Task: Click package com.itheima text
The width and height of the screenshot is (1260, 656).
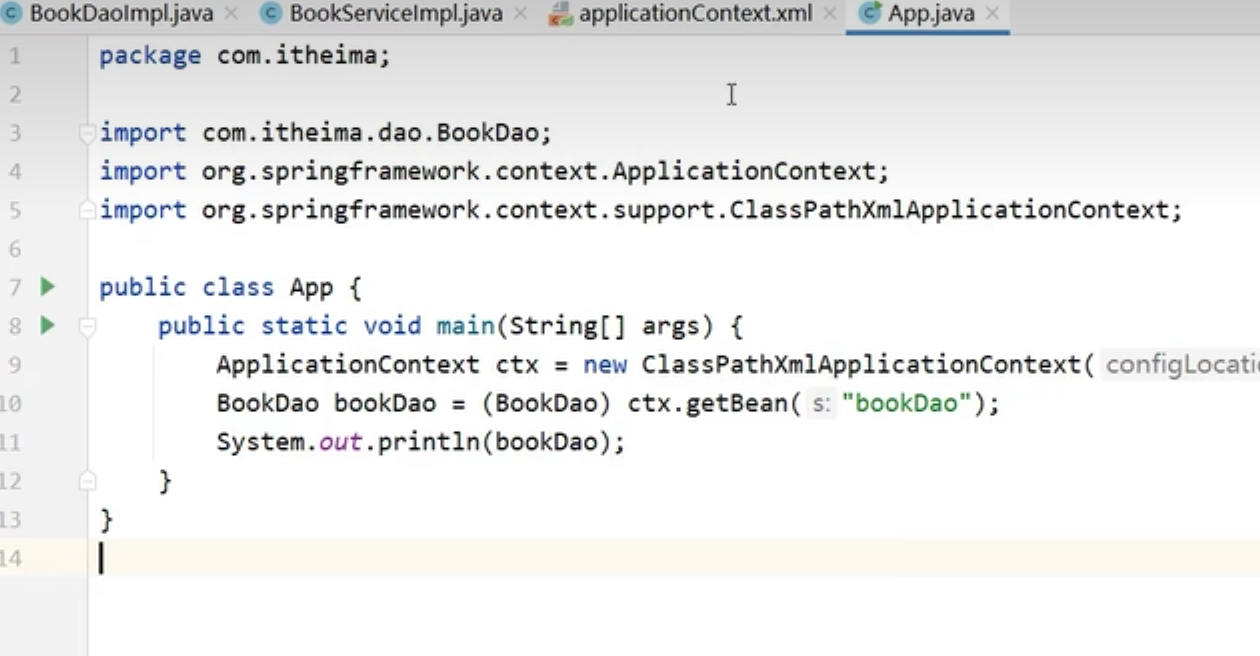Action: [244, 55]
